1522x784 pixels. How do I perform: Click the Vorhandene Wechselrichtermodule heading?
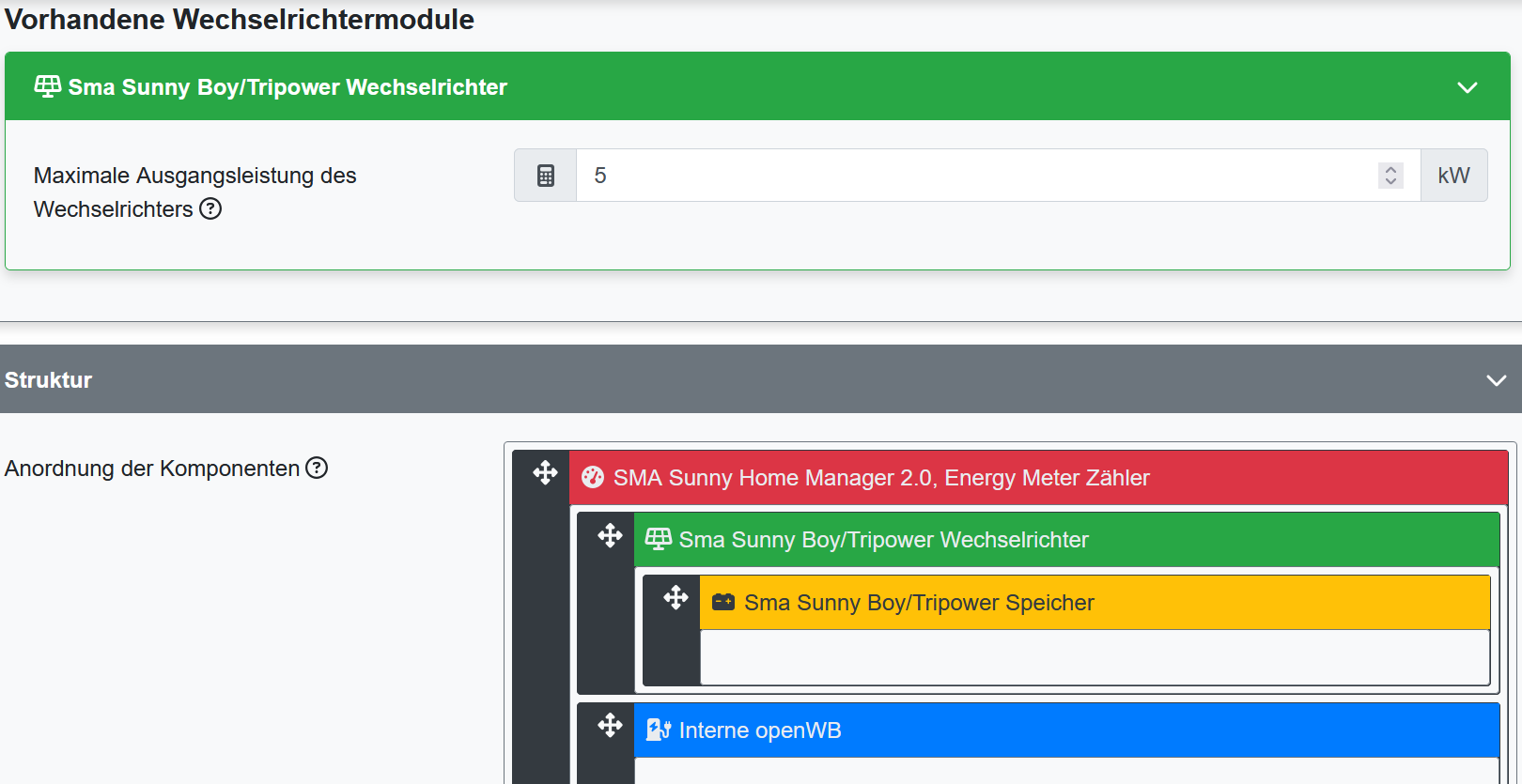[240, 20]
